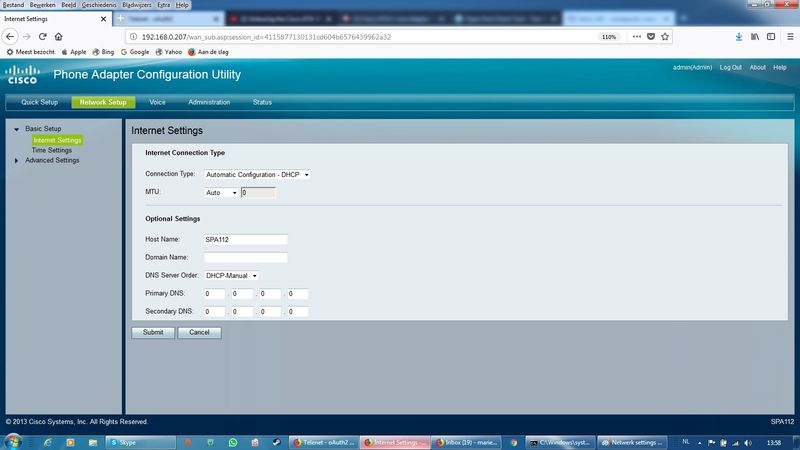Click the Windows Start orb
The height and width of the screenshot is (450, 800).
11,441
